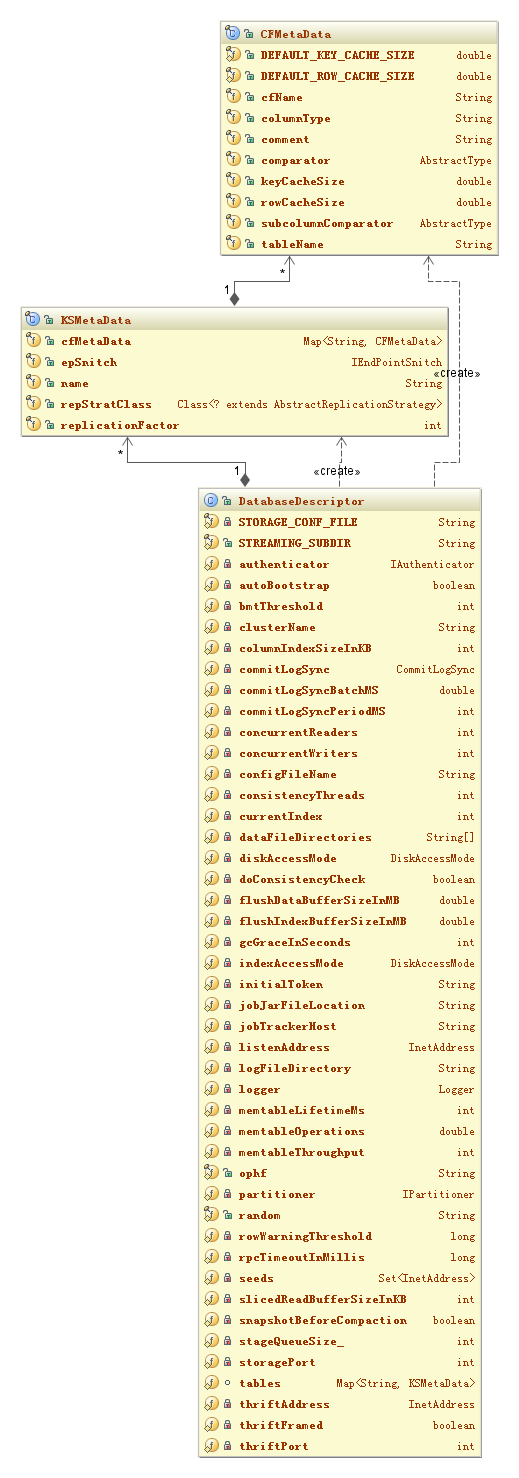
Task: Select the flushDataBufferSizeInMB field
Action: pos(340,900)
